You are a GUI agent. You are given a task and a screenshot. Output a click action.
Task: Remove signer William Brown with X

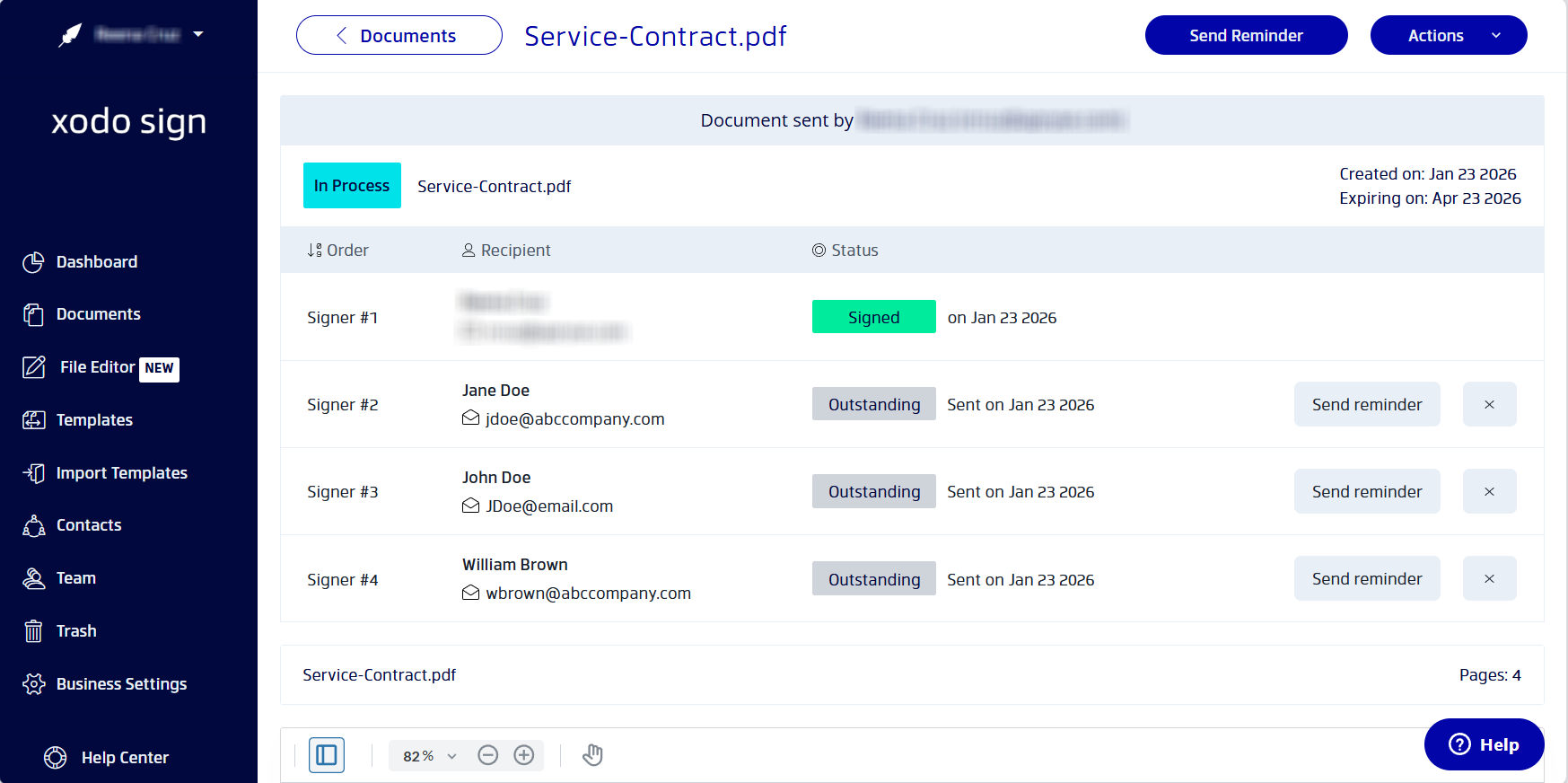click(1490, 578)
